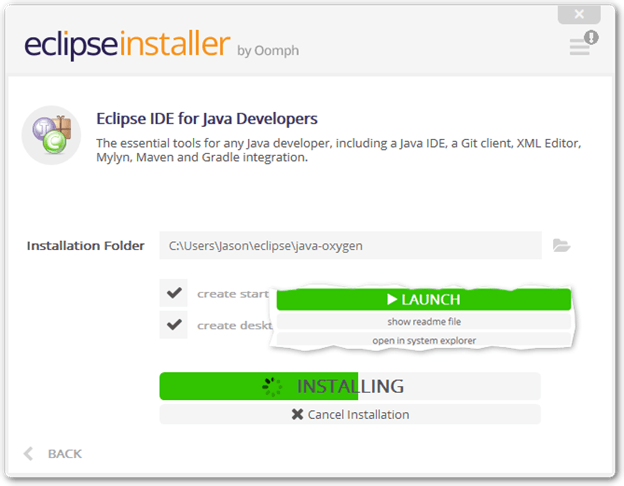
Task: Click the green LAUNCH button
Action: [424, 299]
